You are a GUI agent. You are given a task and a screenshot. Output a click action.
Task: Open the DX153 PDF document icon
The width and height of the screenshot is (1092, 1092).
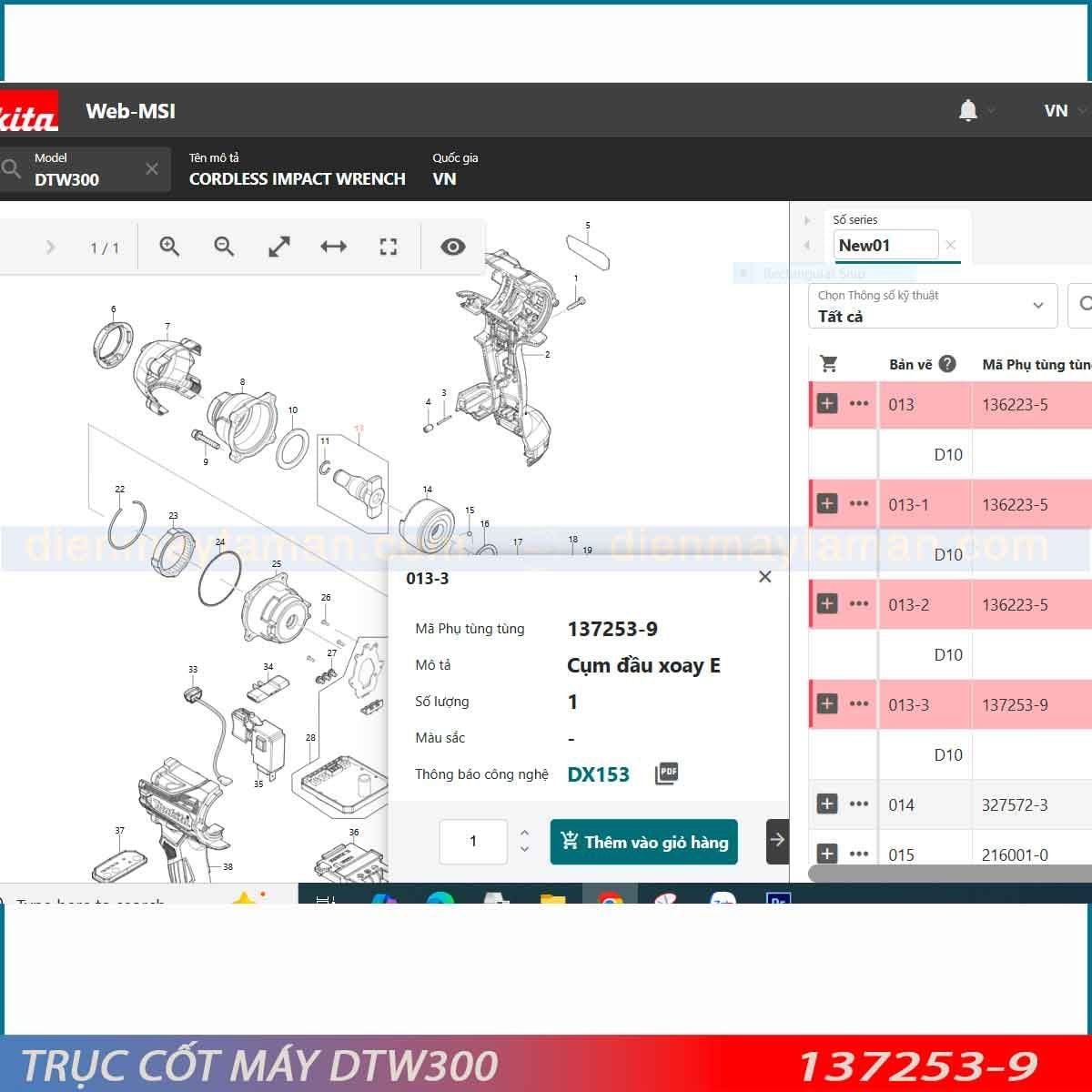click(667, 773)
